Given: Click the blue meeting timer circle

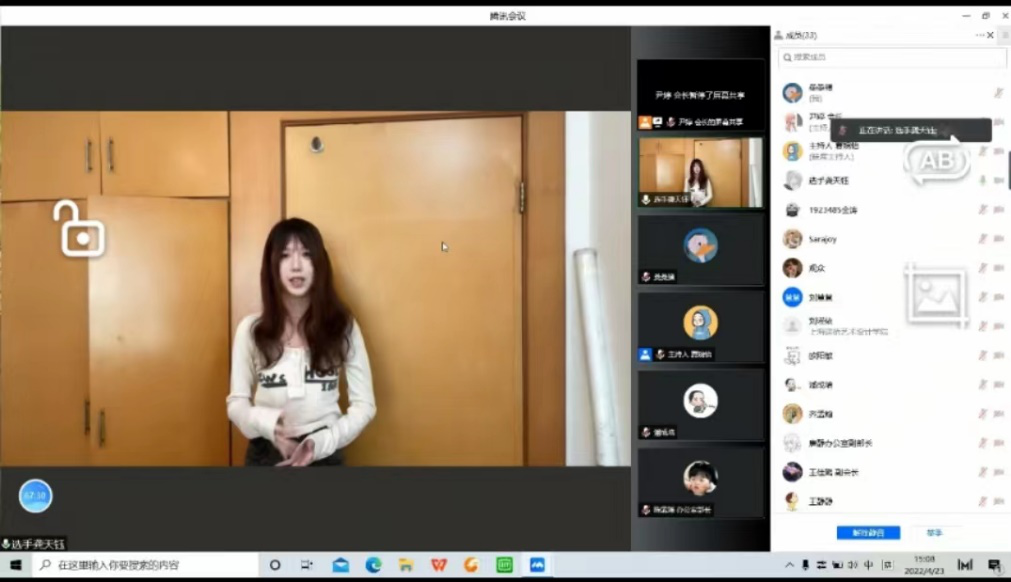Looking at the screenshot, I should [36, 495].
